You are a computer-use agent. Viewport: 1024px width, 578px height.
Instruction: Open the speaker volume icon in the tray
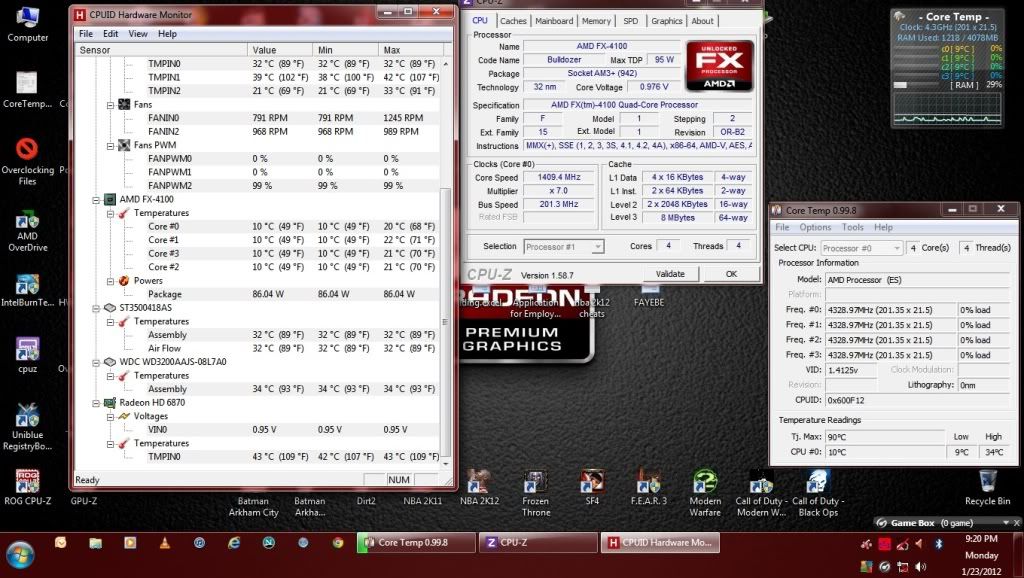point(921,566)
